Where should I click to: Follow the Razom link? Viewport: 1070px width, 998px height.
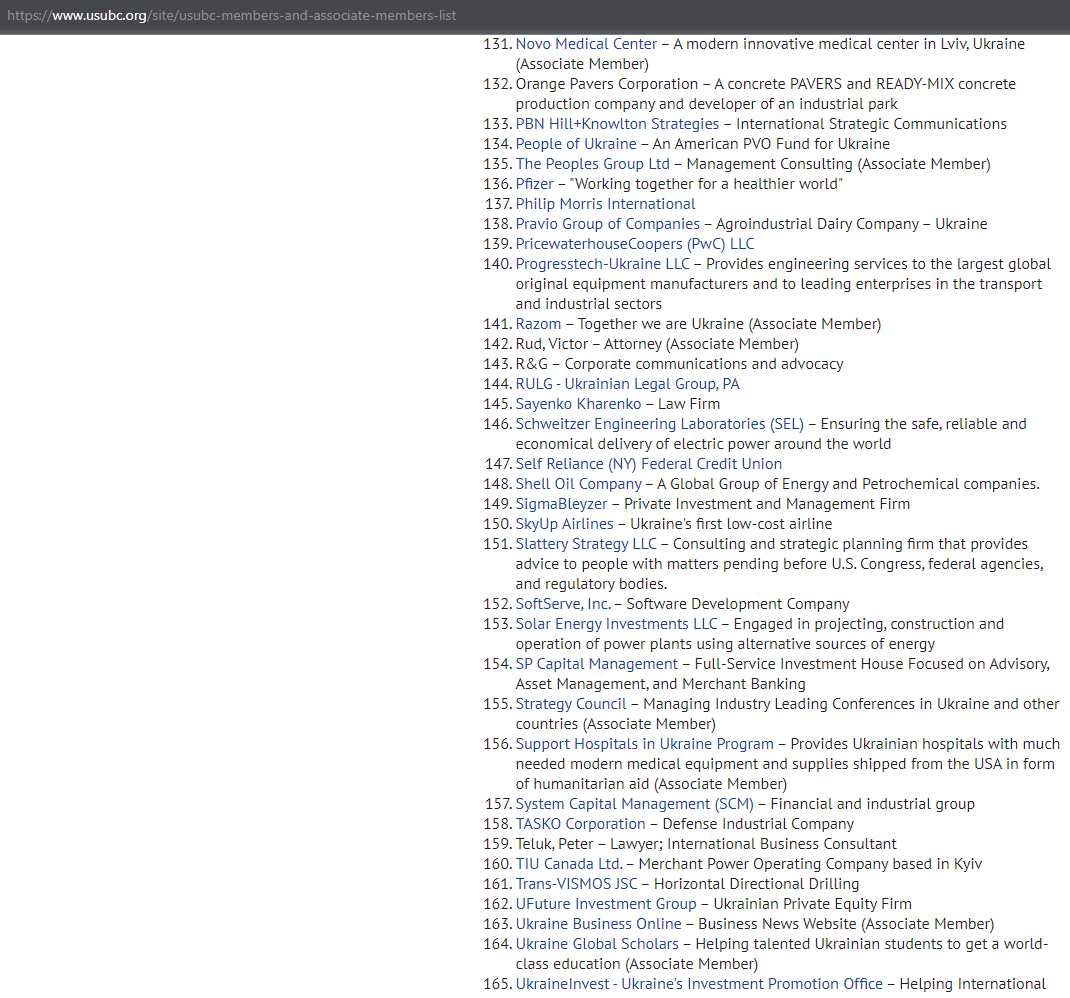[x=538, y=324]
